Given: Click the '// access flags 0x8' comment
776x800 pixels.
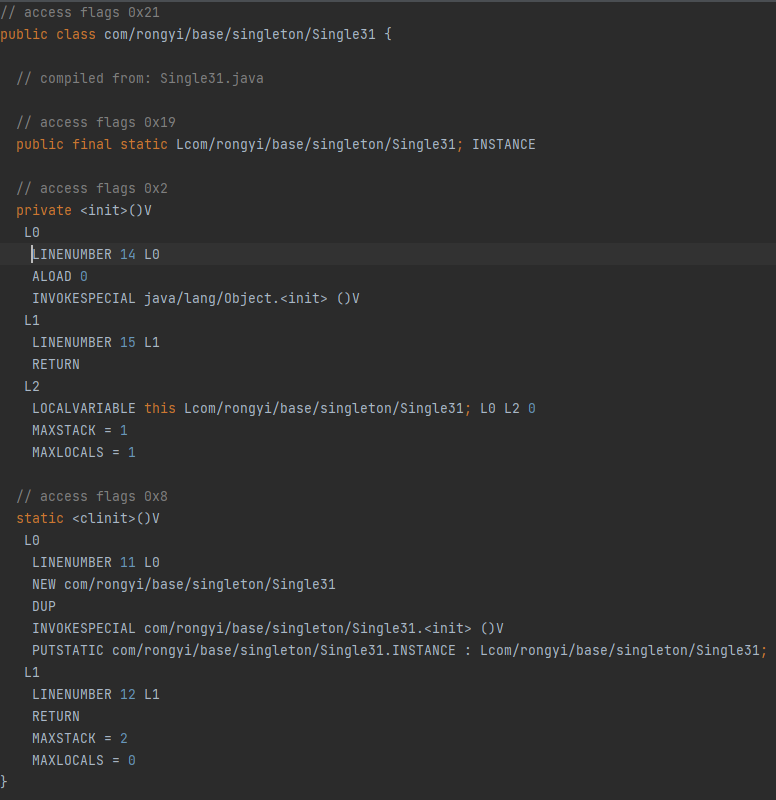Looking at the screenshot, I should click(92, 496).
